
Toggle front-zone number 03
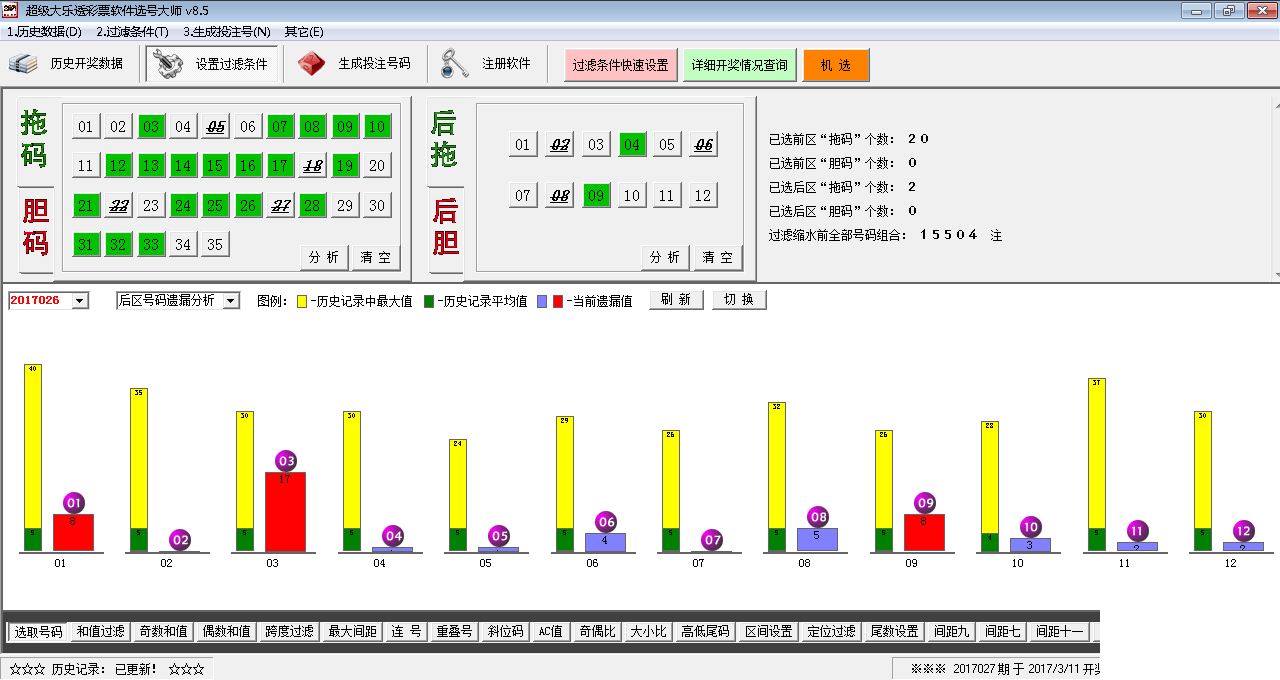point(151,127)
